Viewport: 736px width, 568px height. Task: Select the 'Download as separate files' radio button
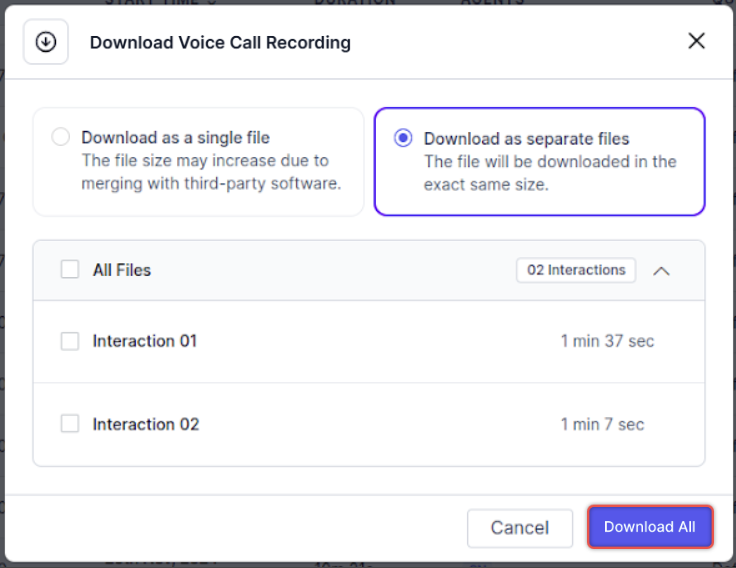[x=403, y=138]
